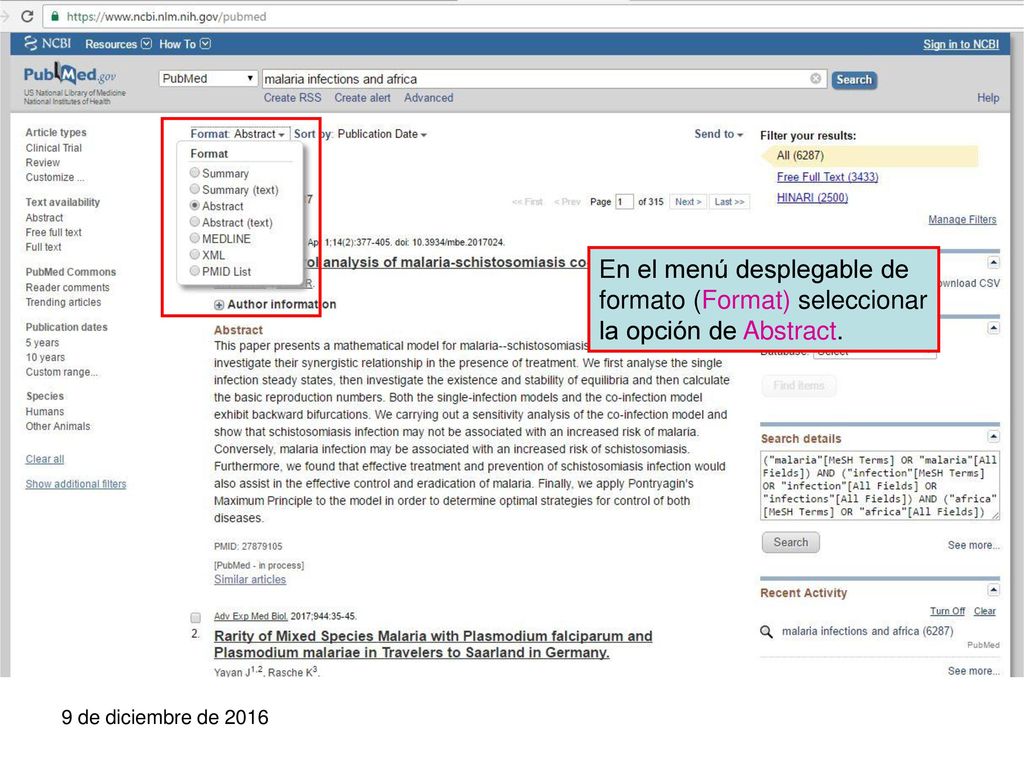Viewport: 1024px width, 768px height.
Task: Expand Author information with the plus icon
Action: click(x=219, y=305)
